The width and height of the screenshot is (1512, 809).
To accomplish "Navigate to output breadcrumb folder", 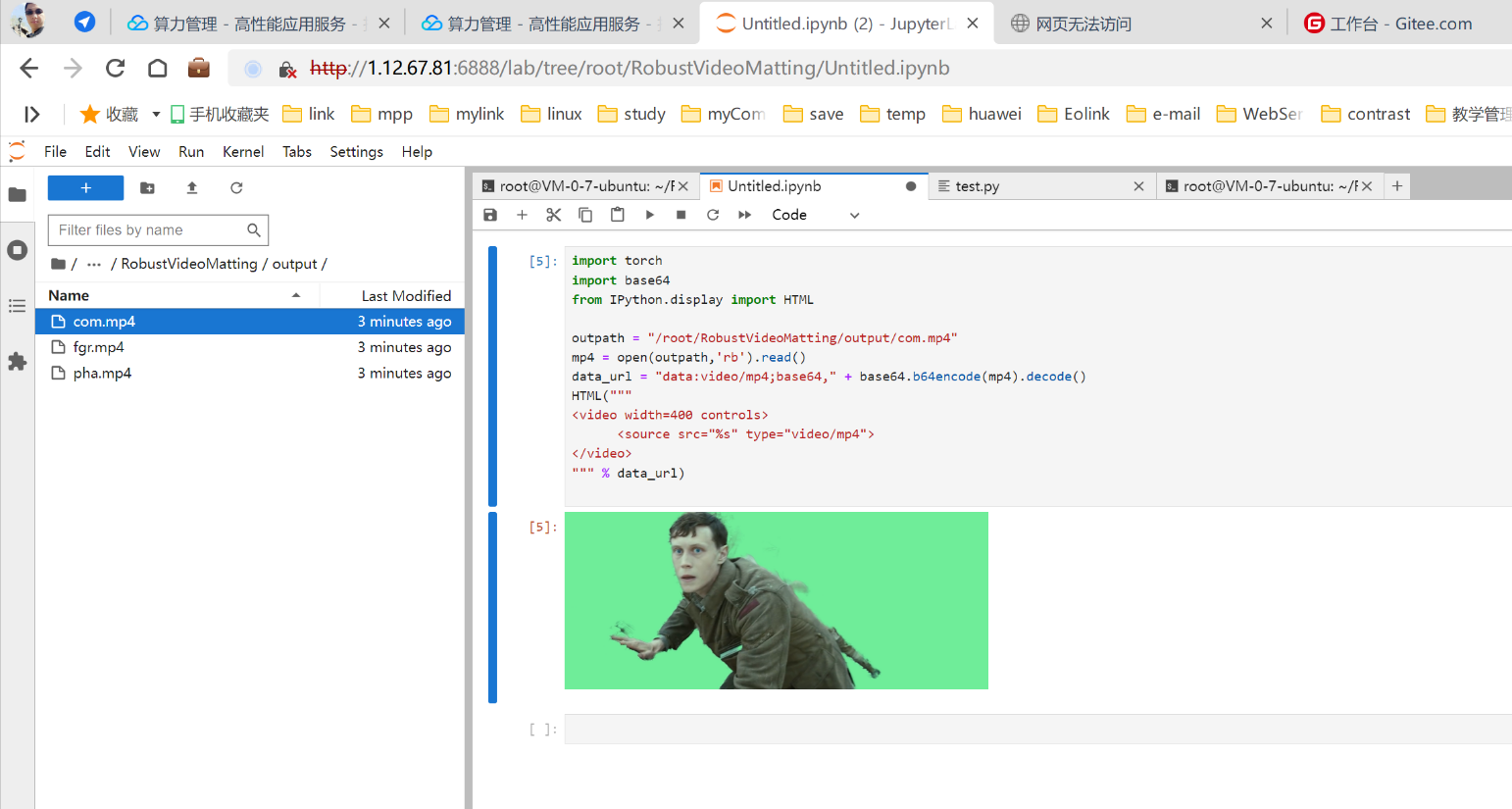I will point(295,264).
